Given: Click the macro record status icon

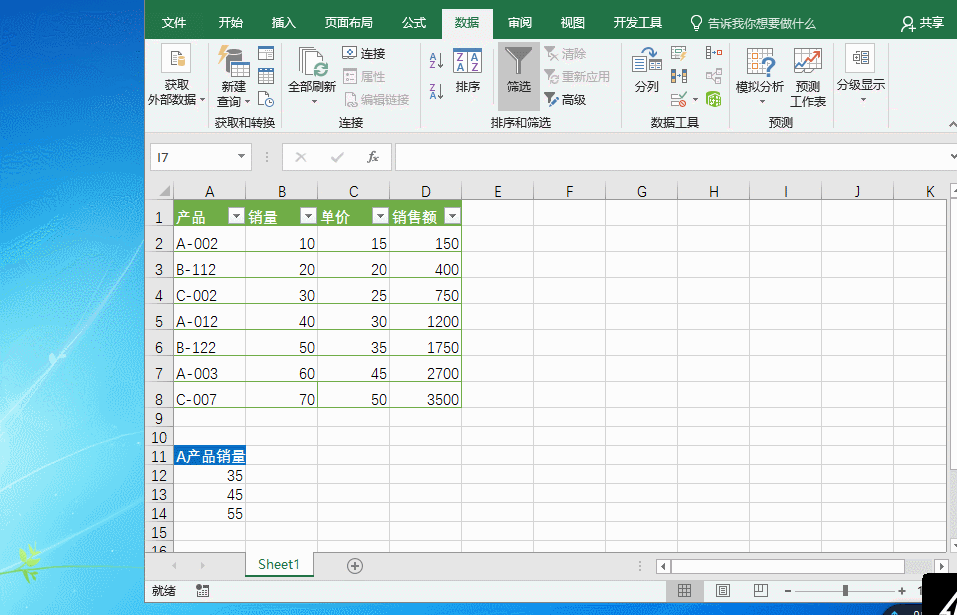Looking at the screenshot, I should [x=203, y=591].
